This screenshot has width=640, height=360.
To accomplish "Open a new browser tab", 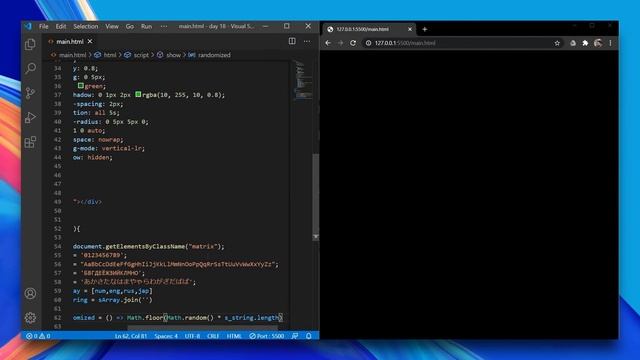I will [x=424, y=29].
